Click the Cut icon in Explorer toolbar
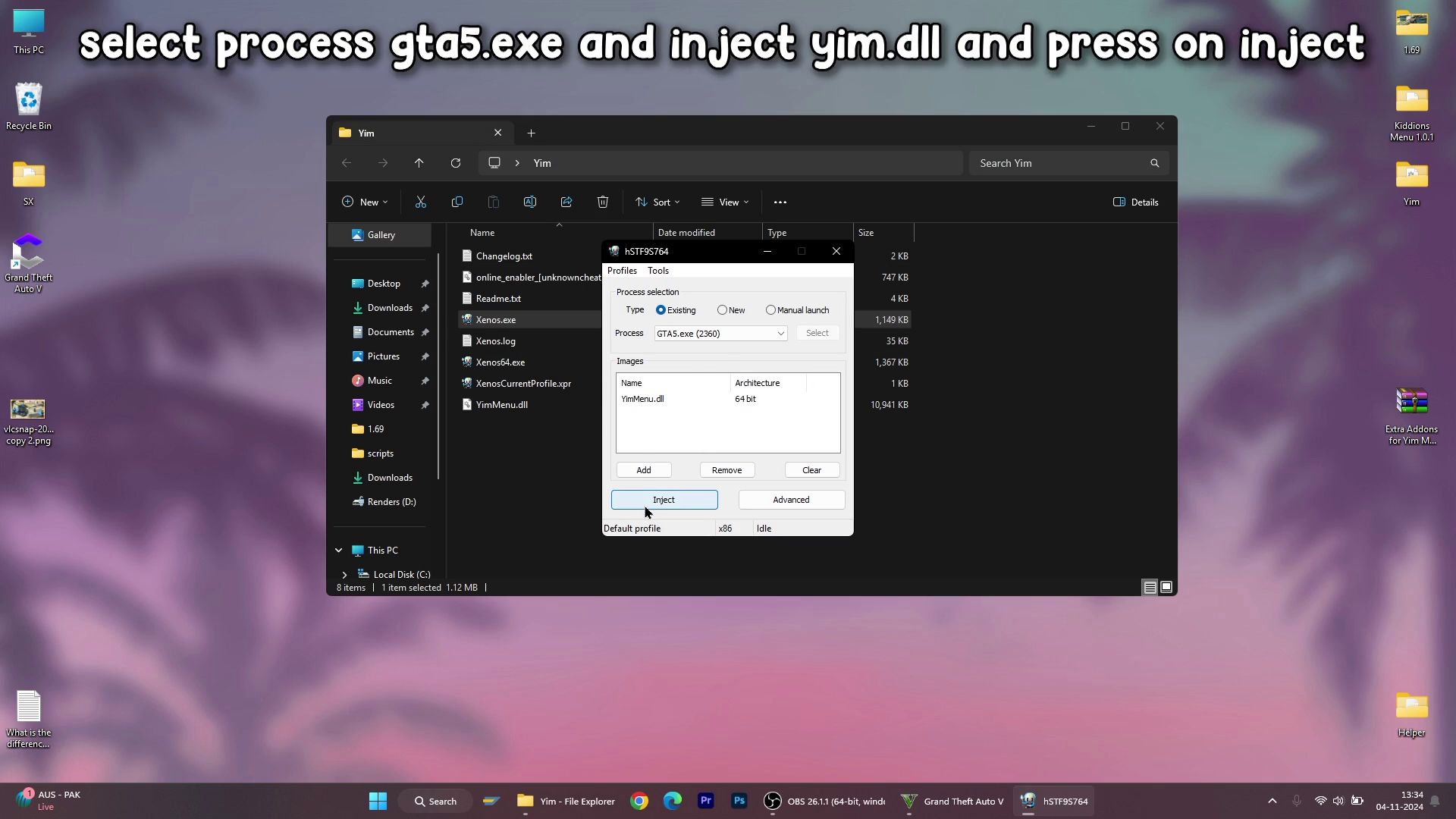Viewport: 1456px width, 819px height. [x=421, y=202]
